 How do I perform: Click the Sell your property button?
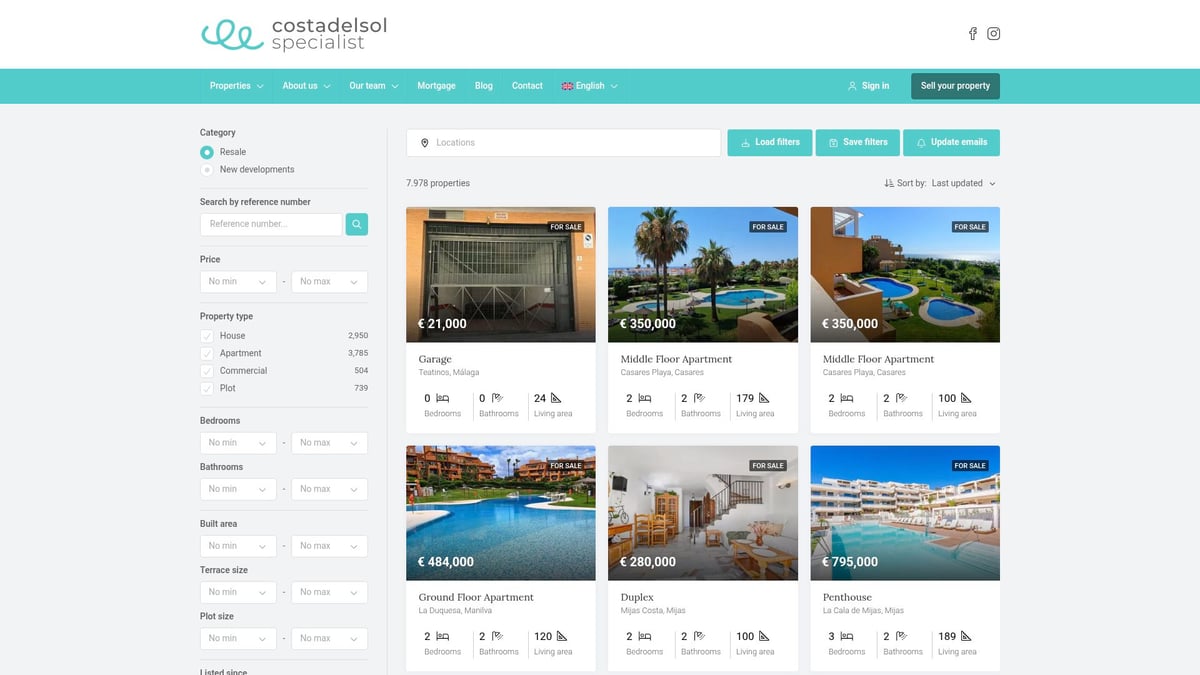coord(954,86)
